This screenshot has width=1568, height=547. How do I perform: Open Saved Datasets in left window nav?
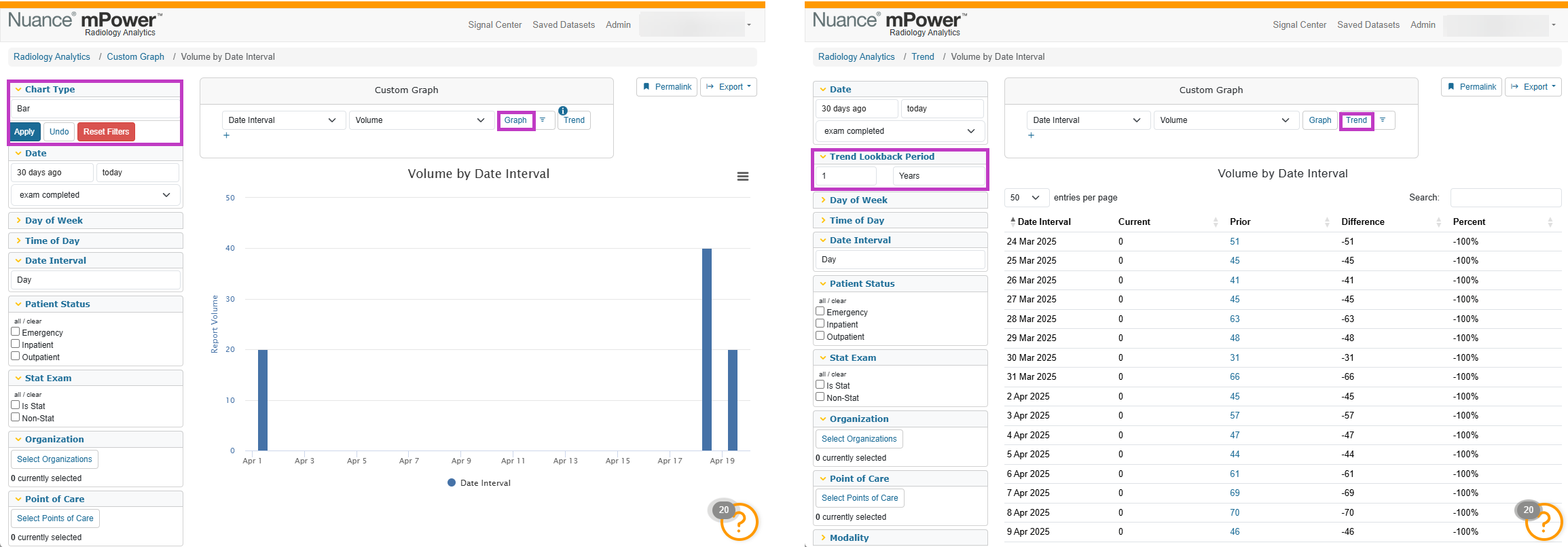[564, 25]
